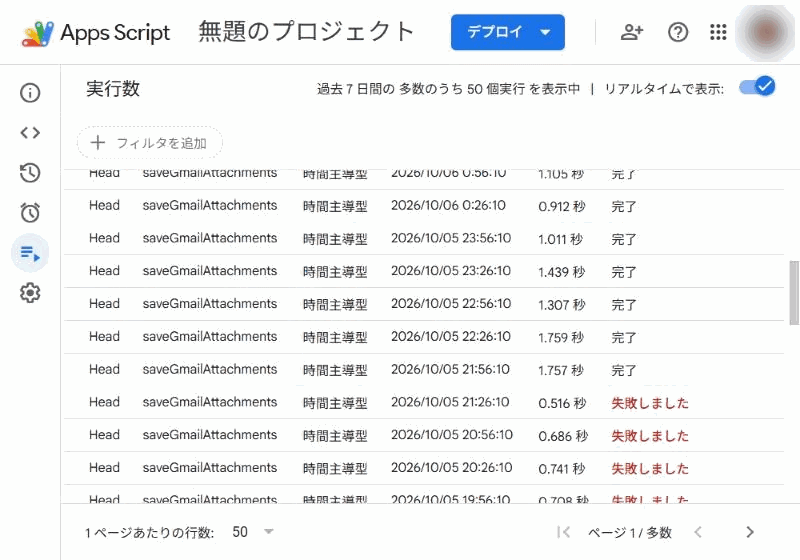Click the ページ 1 / 多数 page indicator

[630, 532]
